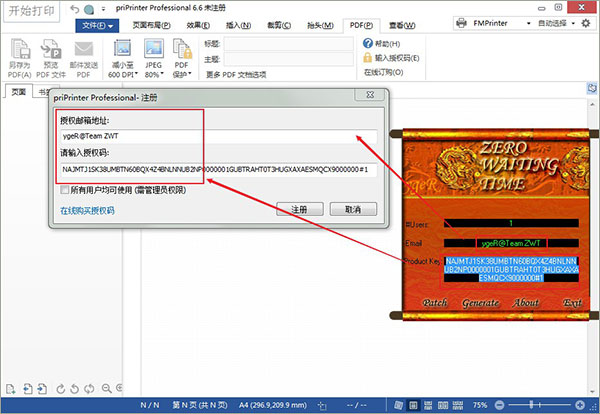Click the page with left arrow icon
The height and width of the screenshot is (414, 600).
pos(28,389)
